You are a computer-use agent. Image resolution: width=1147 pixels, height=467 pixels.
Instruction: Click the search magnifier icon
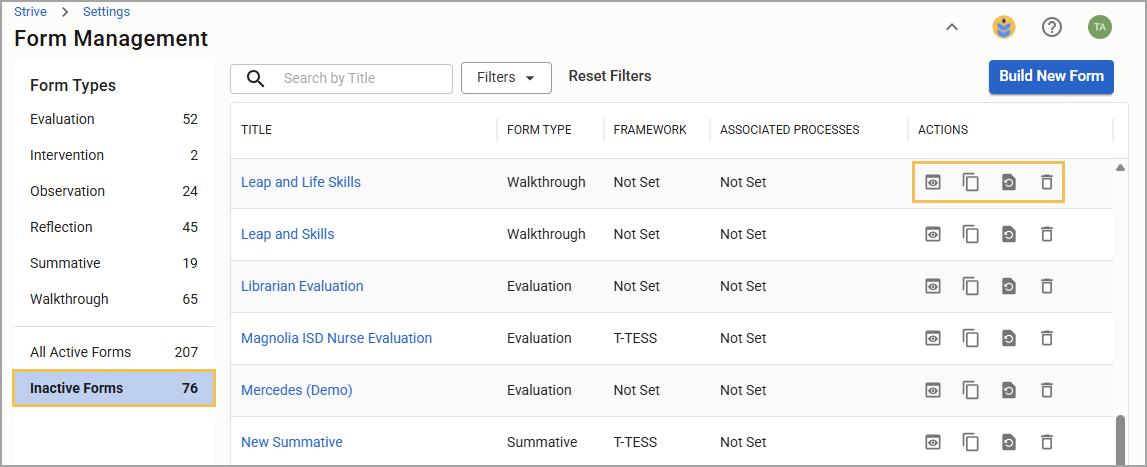coord(255,78)
